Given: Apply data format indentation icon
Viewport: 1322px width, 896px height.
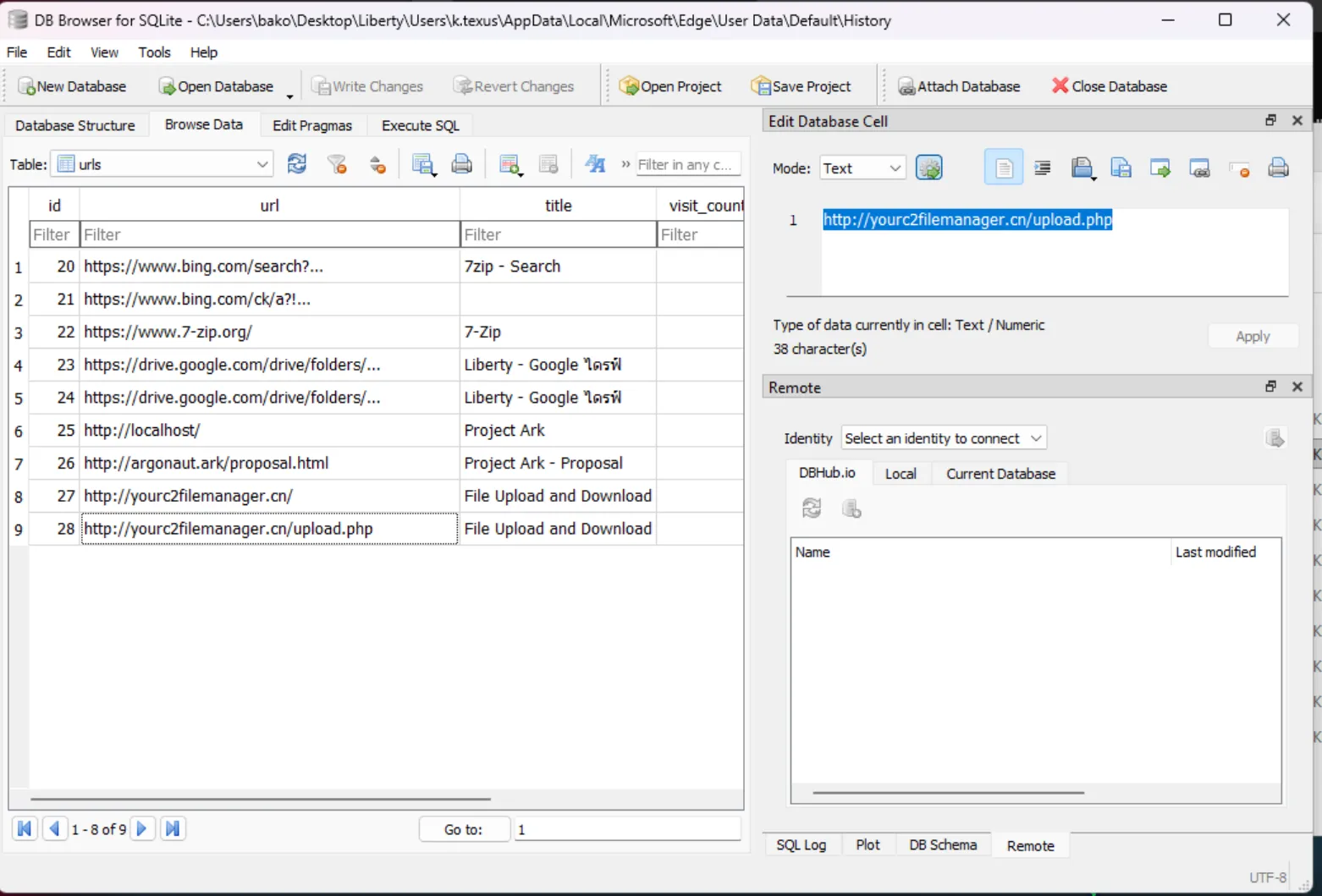Looking at the screenshot, I should [x=1043, y=168].
